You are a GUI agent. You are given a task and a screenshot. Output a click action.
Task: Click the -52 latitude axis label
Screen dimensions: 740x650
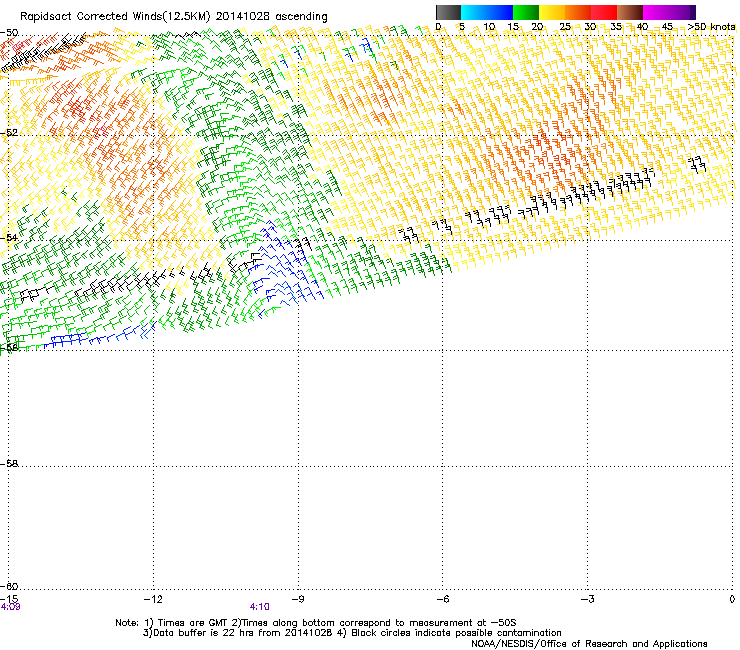point(9,133)
